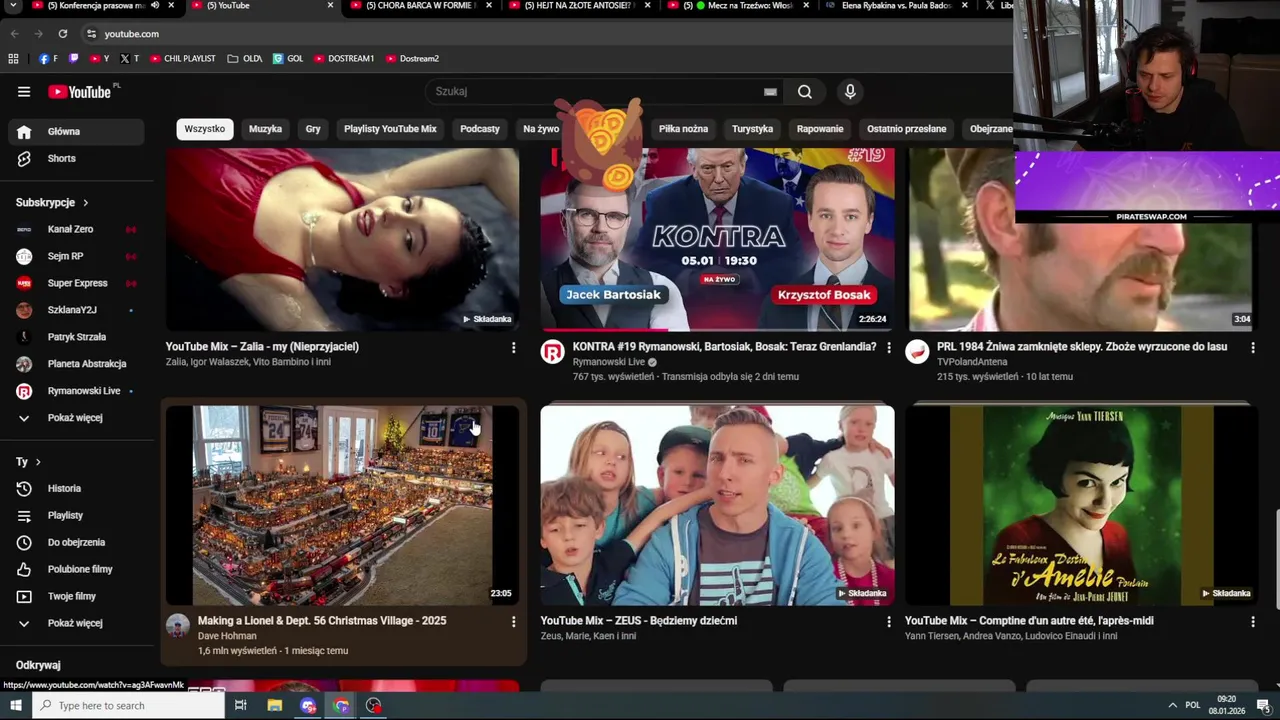Viewport: 1280px width, 720px height.
Task: Start voice search with the microphone icon
Action: pyautogui.click(x=850, y=92)
